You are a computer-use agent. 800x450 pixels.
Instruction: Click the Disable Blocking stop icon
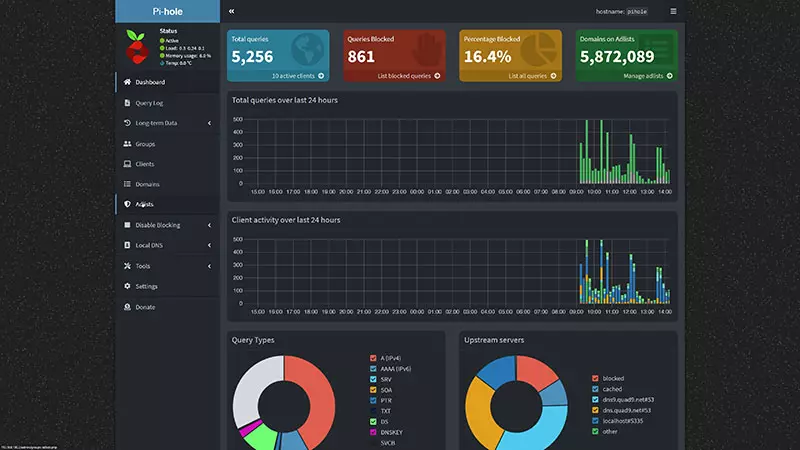click(127, 224)
